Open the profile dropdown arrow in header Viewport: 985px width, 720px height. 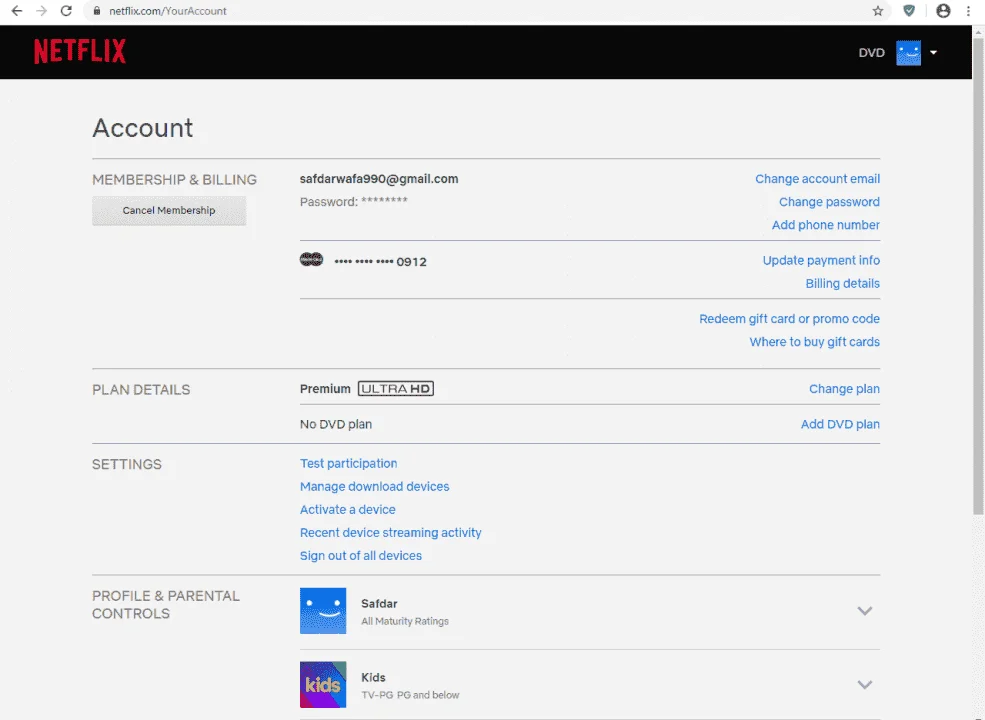pyautogui.click(x=933, y=53)
